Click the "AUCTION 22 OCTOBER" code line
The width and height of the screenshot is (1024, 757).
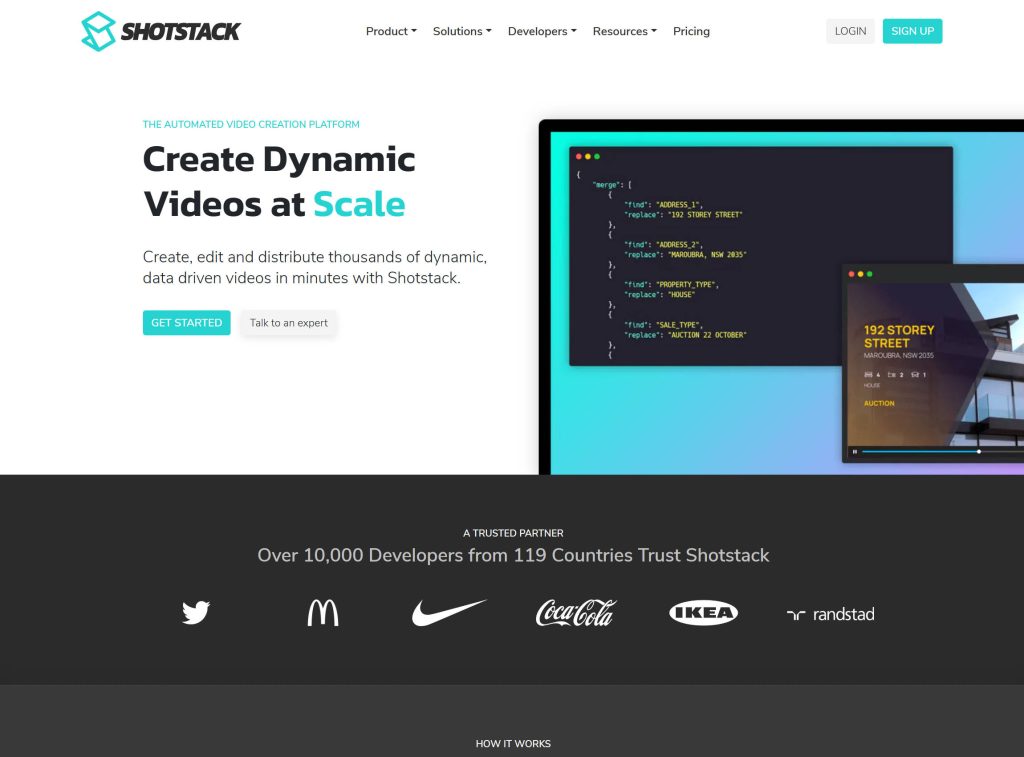click(685, 335)
